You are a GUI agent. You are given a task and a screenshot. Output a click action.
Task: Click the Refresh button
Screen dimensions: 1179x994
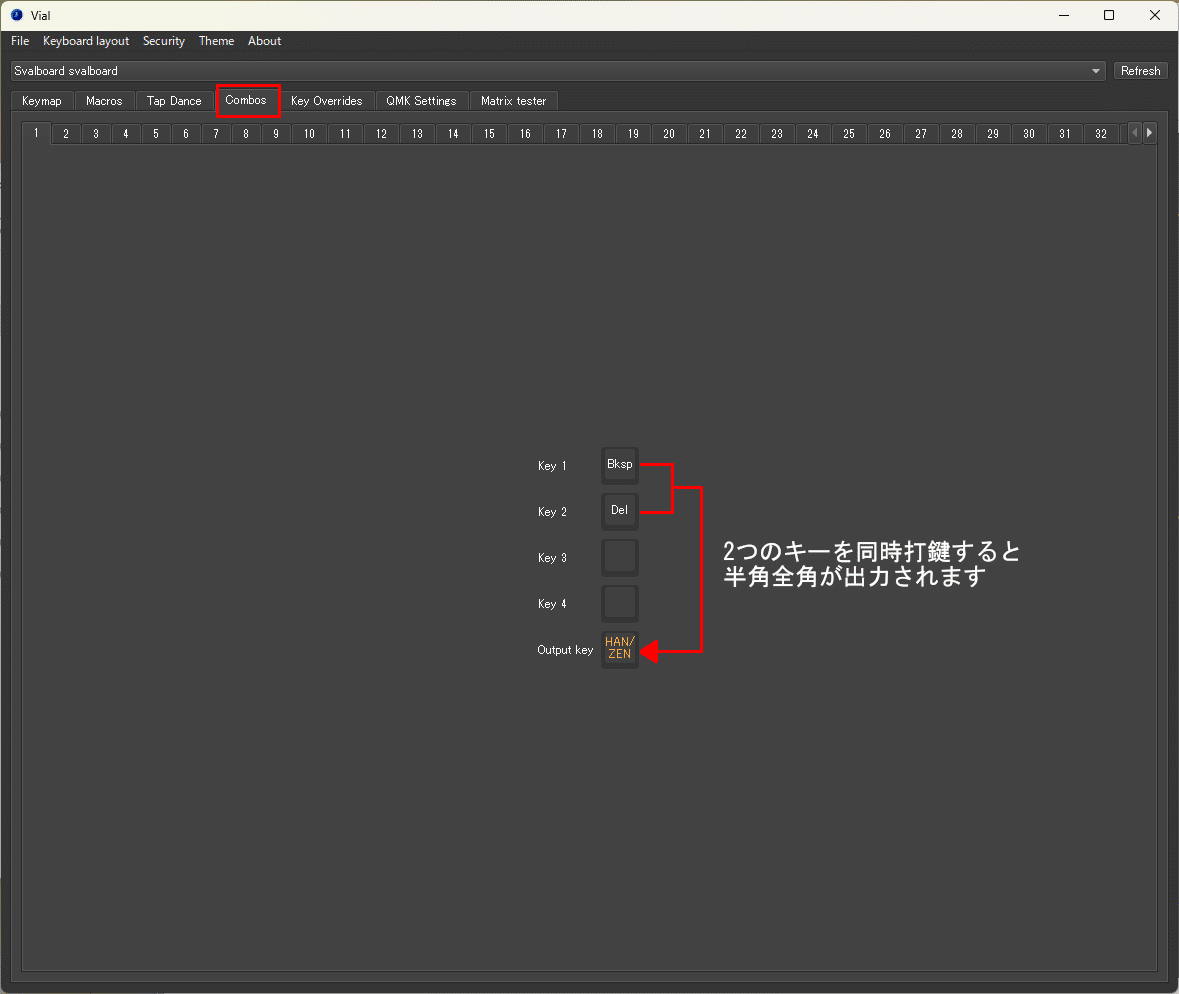tap(1140, 71)
